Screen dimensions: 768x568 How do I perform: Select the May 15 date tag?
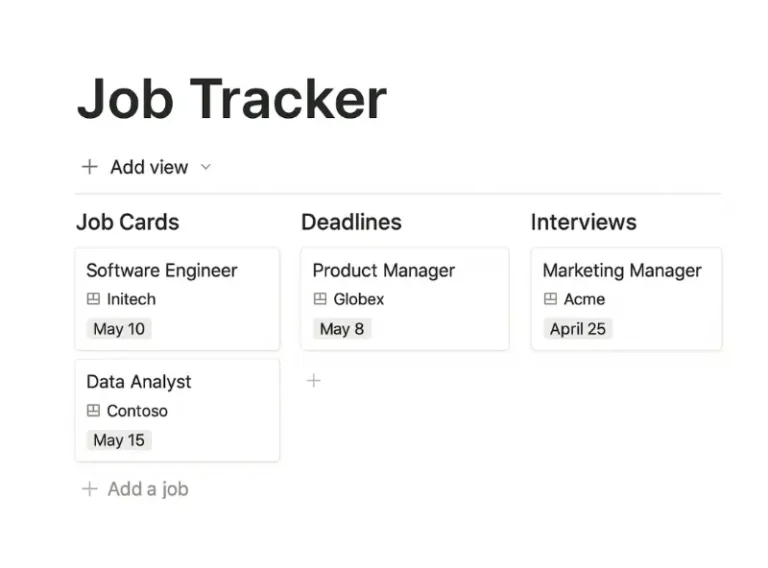tap(119, 440)
